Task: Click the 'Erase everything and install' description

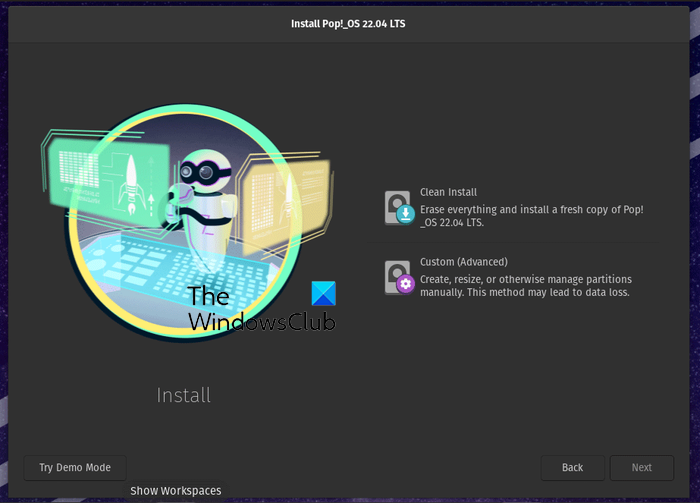Action: click(532, 216)
